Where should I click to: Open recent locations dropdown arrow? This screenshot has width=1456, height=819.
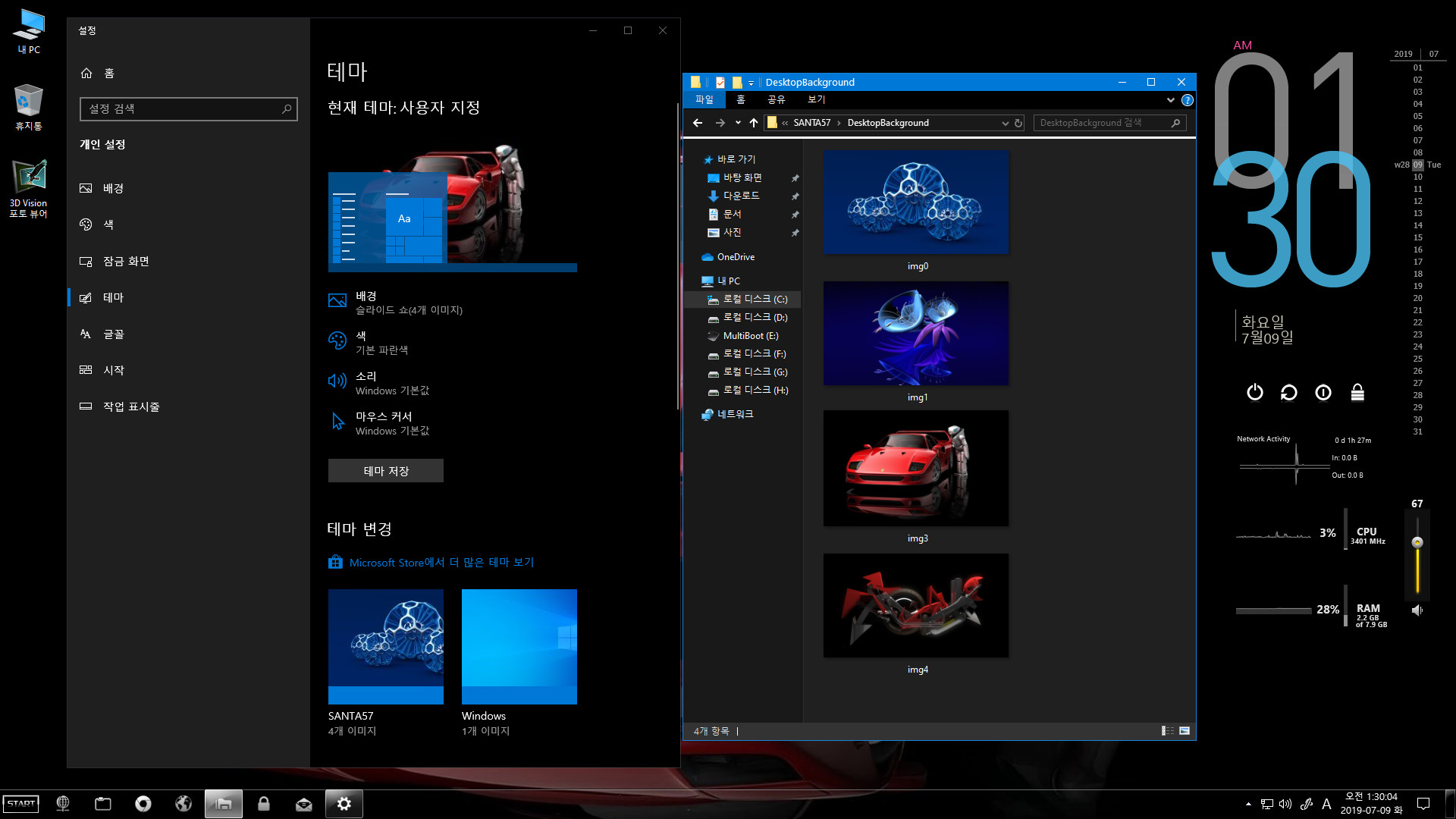point(738,123)
